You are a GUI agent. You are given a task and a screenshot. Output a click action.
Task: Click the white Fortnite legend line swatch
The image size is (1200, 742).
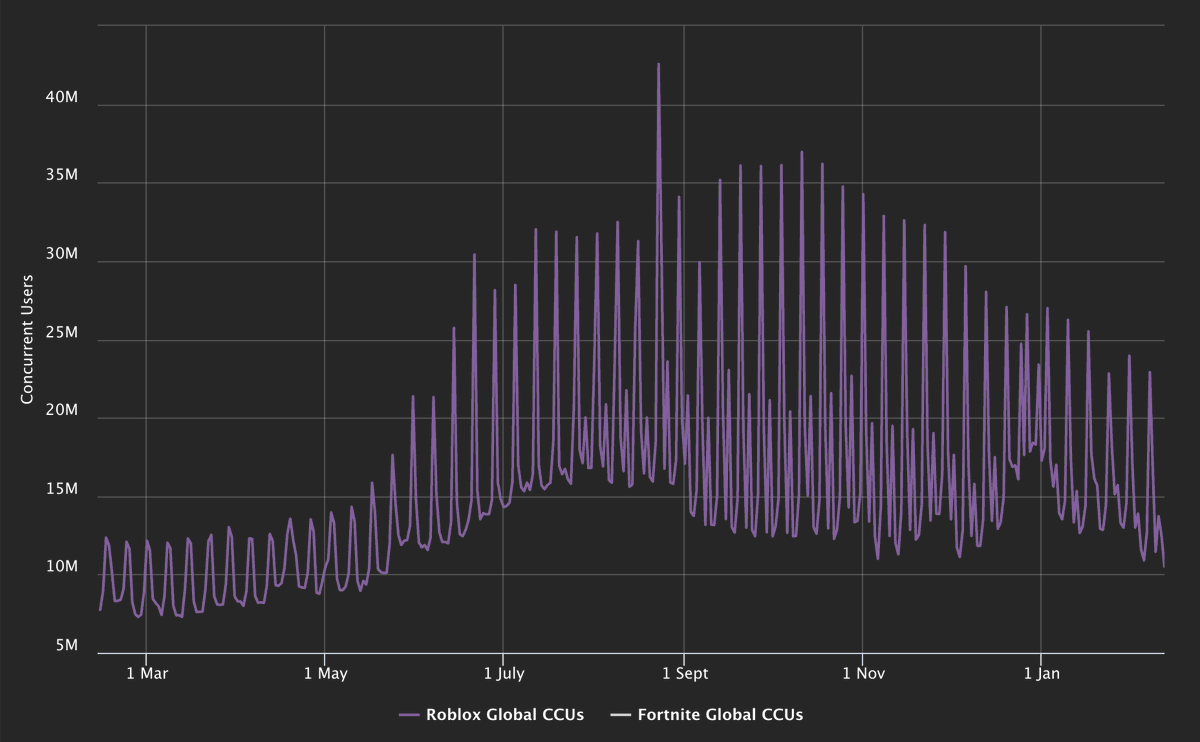(x=621, y=715)
